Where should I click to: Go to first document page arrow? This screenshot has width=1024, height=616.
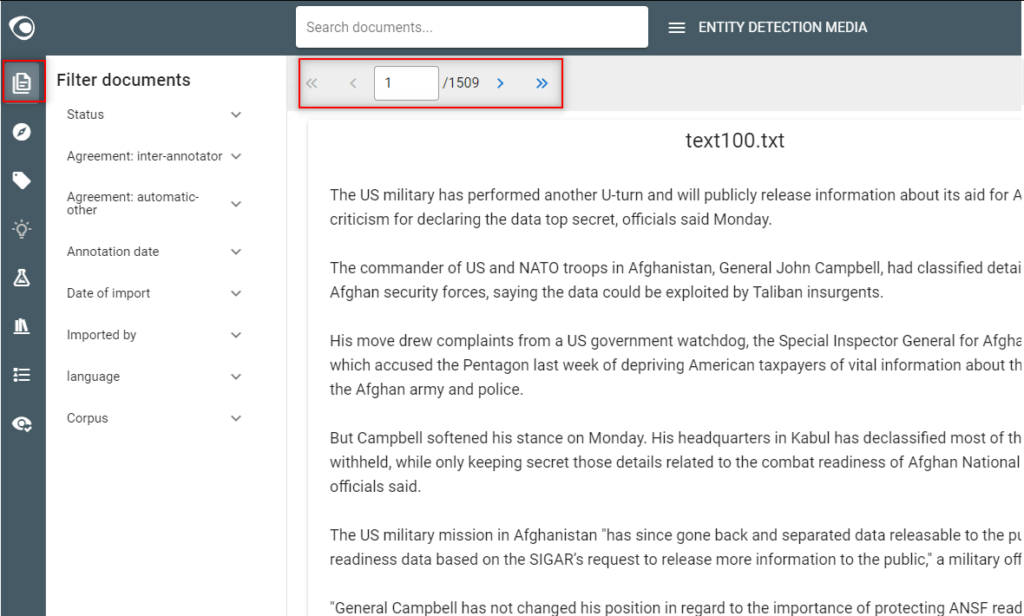click(312, 83)
